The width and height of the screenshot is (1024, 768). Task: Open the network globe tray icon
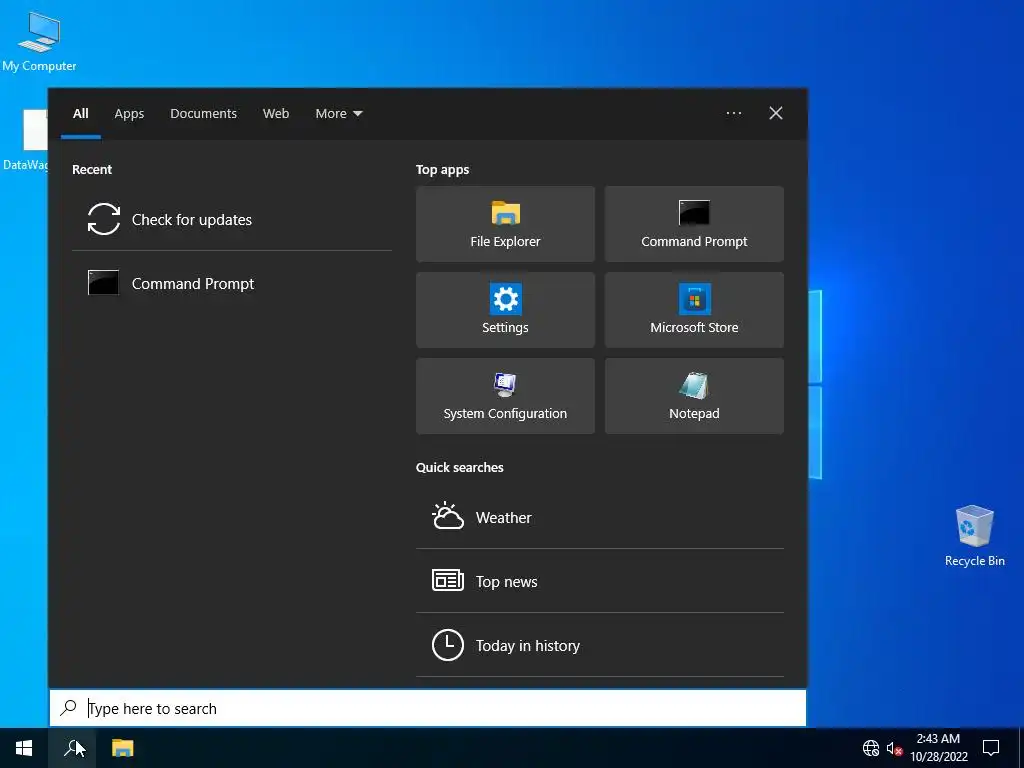click(x=871, y=748)
